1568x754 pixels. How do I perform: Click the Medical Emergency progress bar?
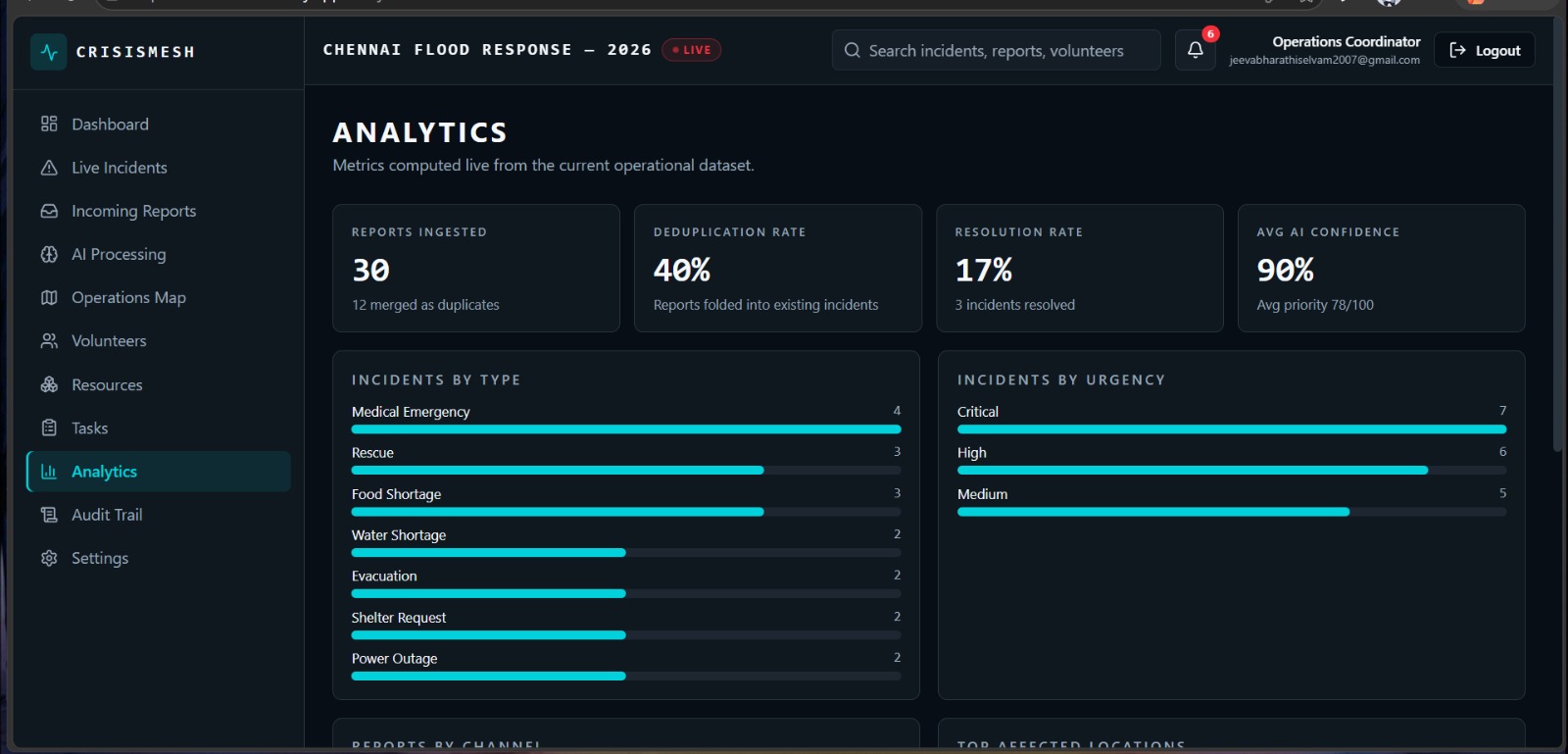point(626,429)
